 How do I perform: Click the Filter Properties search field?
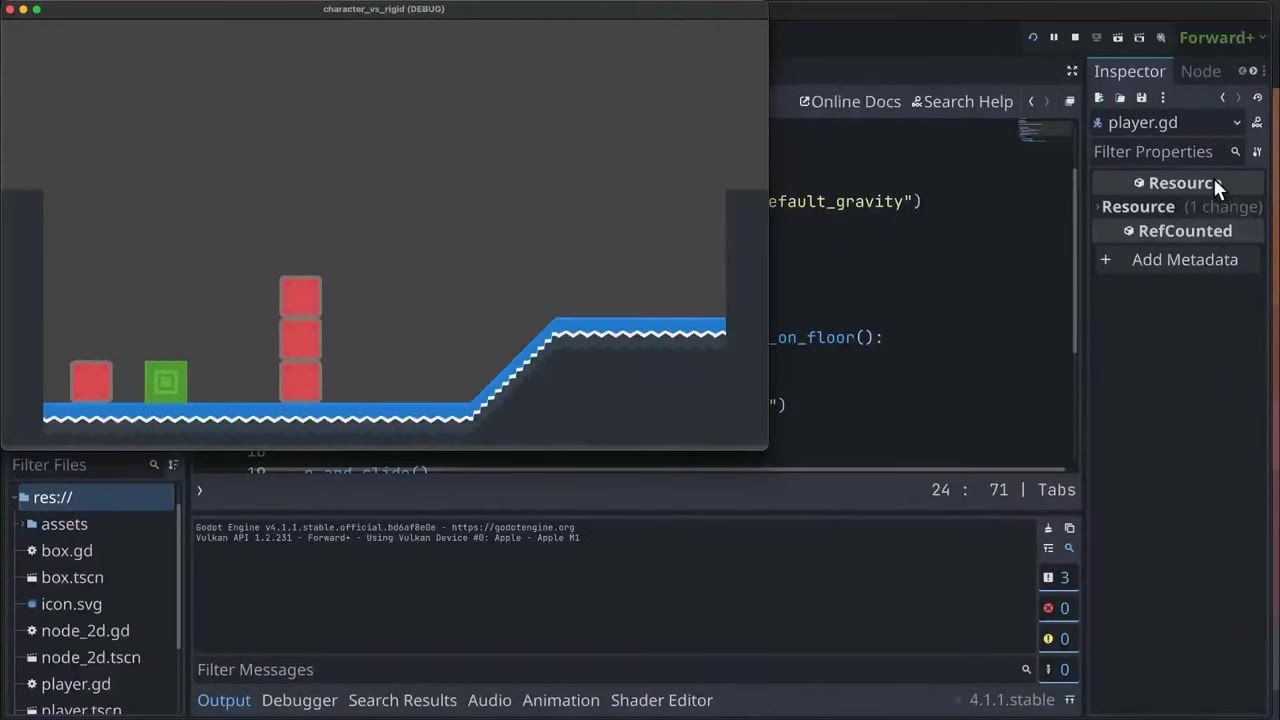(1166, 152)
